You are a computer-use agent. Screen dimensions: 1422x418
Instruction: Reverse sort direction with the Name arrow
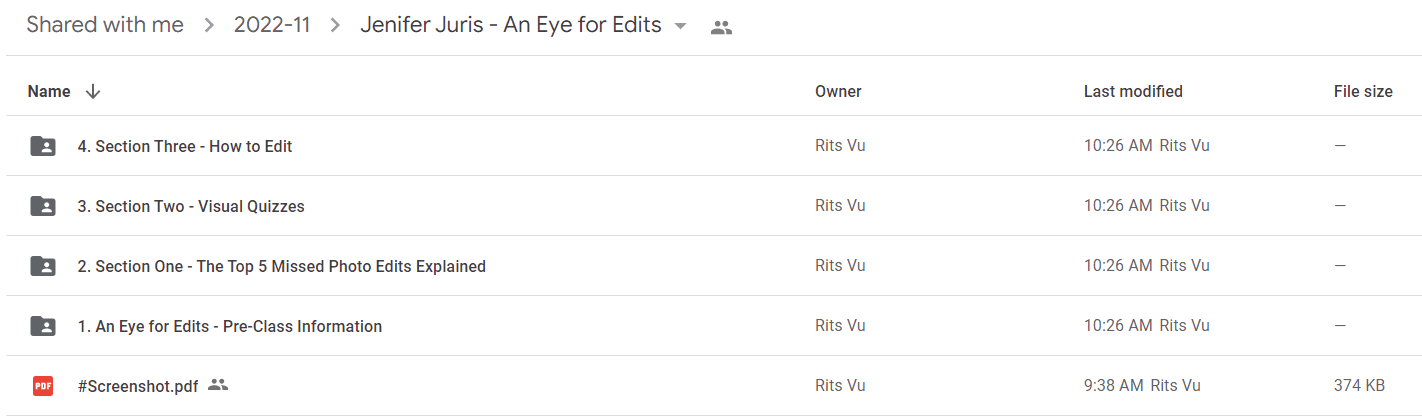pyautogui.click(x=93, y=91)
